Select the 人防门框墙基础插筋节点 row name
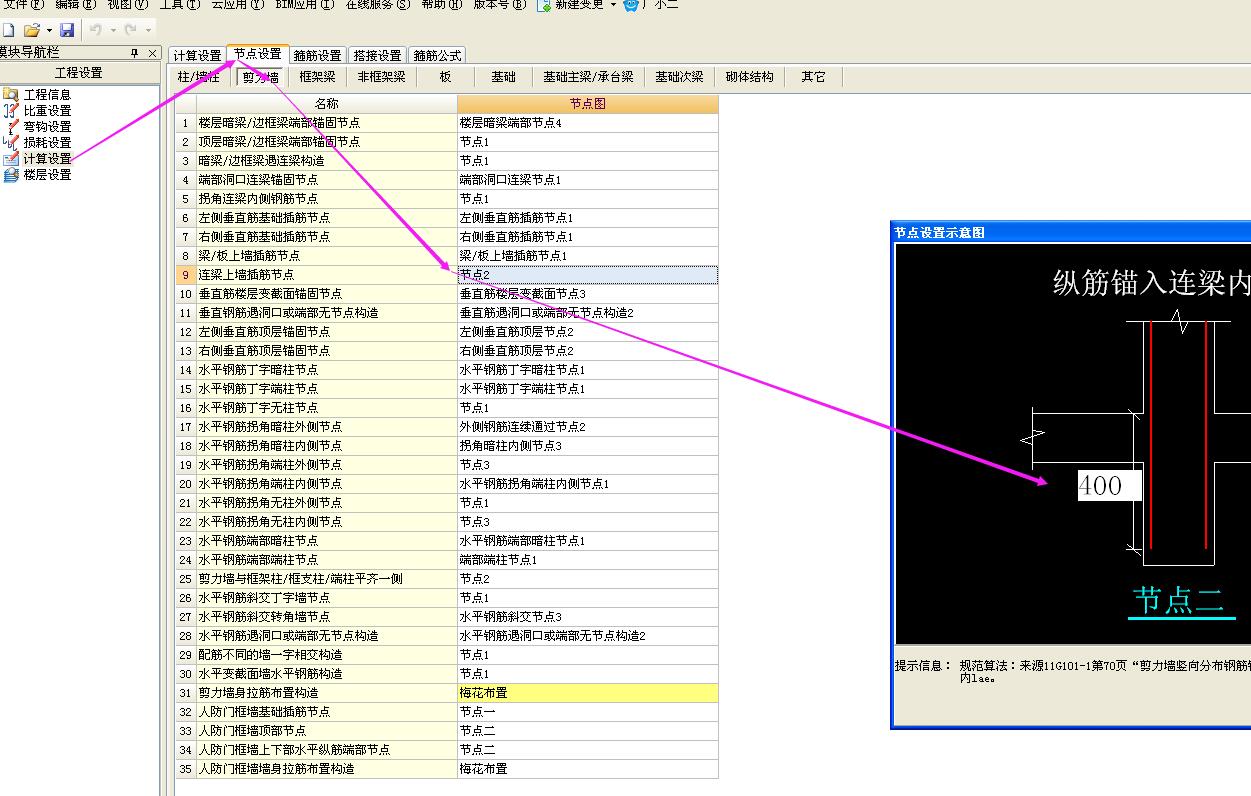Viewport: 1251px width, 796px height. [326, 712]
